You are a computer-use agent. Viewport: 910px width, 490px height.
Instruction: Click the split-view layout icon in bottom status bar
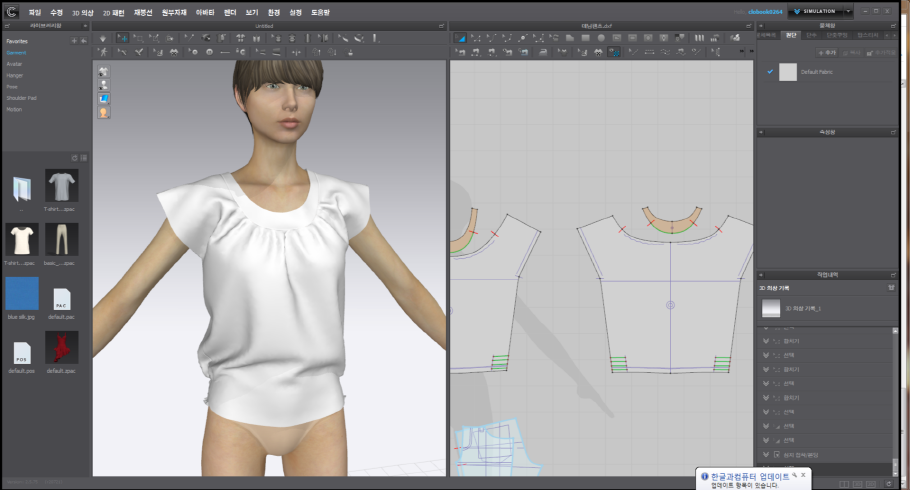[844, 484]
